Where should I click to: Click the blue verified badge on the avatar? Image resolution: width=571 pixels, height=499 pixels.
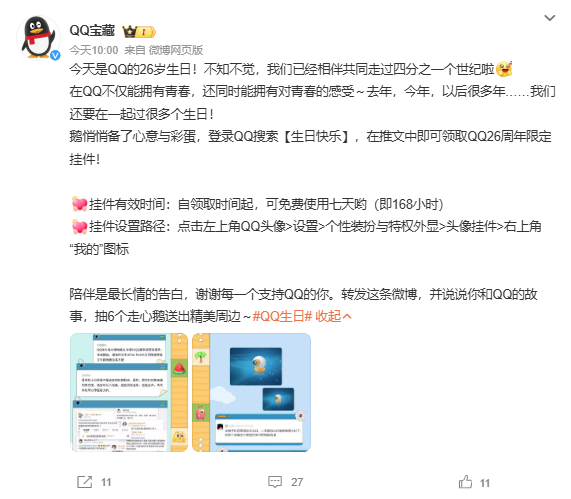[55, 55]
